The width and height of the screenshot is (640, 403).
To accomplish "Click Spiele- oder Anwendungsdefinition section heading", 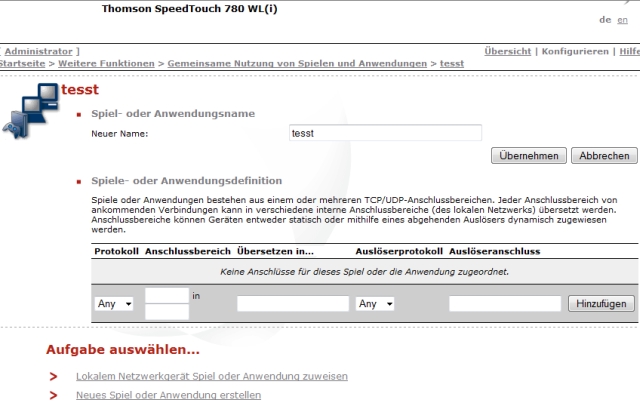I will [187, 180].
